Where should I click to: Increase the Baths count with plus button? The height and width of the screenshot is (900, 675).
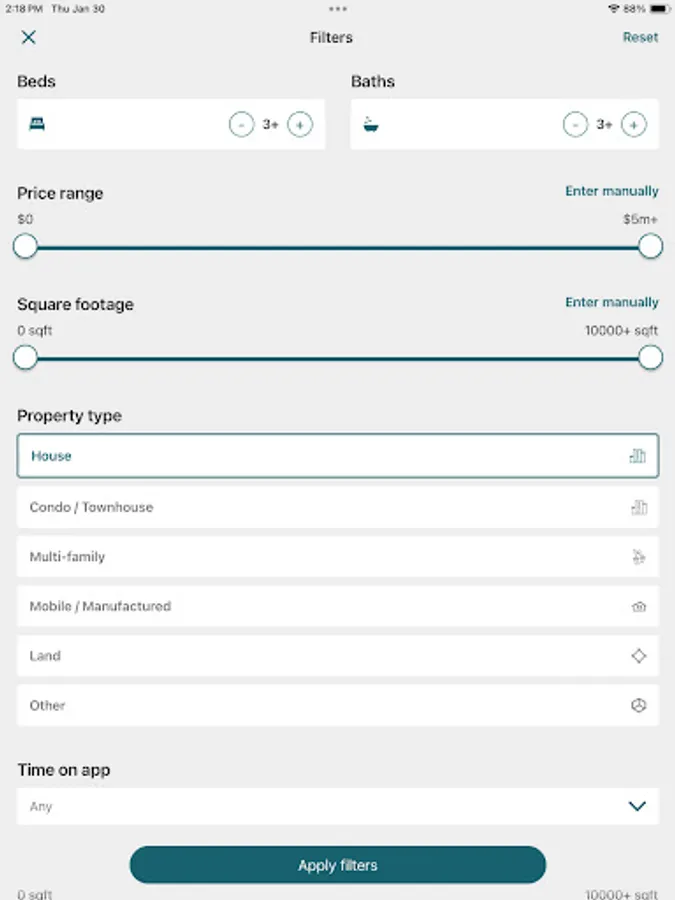point(633,124)
